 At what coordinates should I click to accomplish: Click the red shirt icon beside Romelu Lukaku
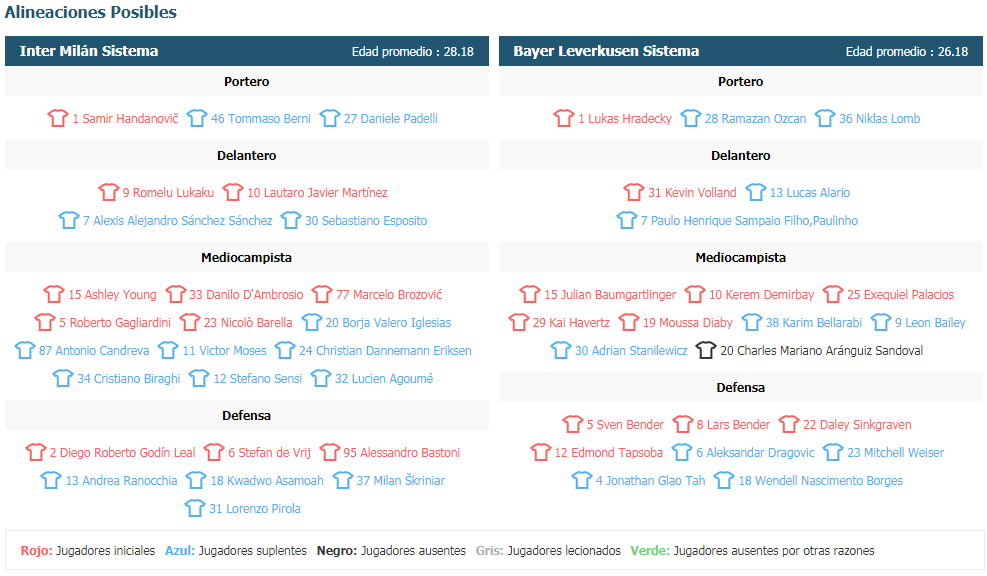tap(108, 192)
